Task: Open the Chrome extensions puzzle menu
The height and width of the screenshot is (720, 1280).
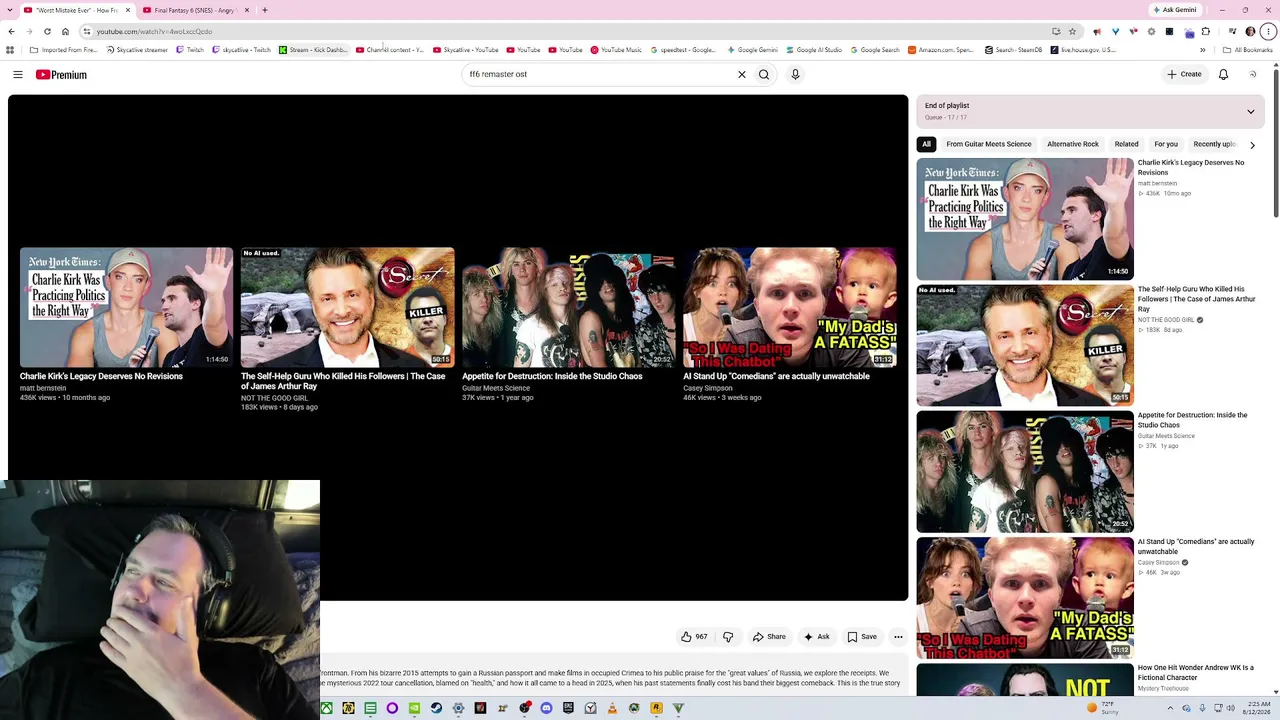Action: (x=1206, y=31)
